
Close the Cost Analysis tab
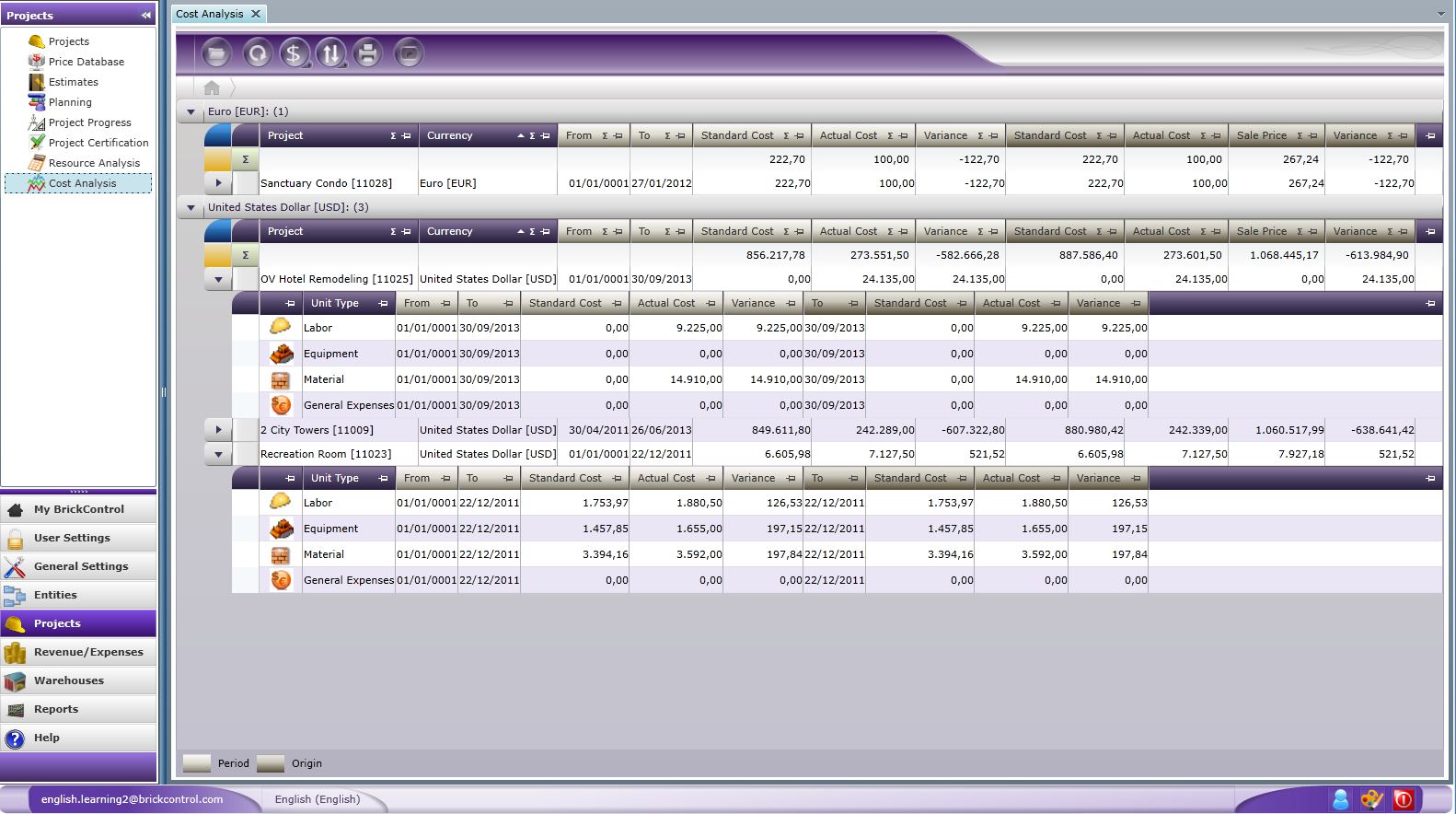click(256, 14)
